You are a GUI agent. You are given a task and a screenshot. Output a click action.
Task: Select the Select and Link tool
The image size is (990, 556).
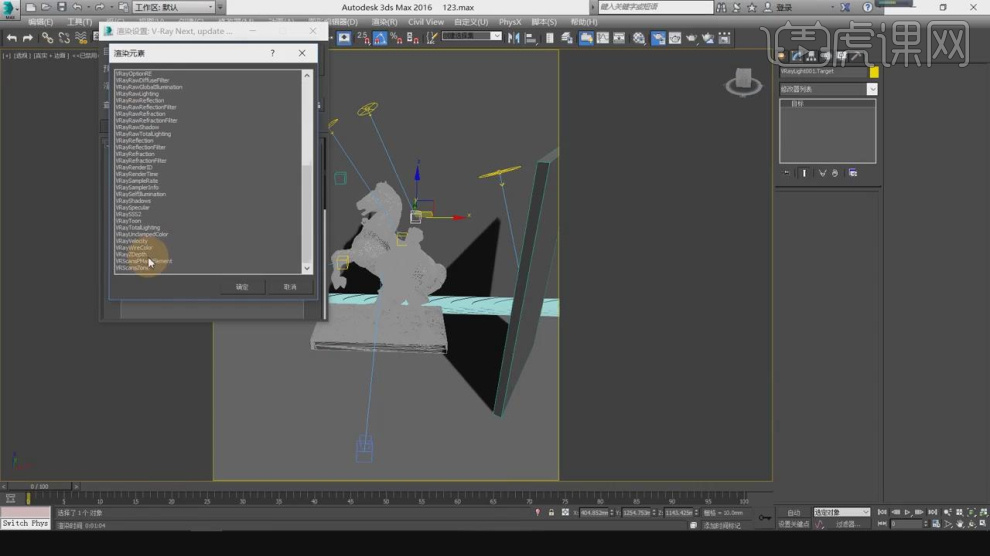pos(47,38)
